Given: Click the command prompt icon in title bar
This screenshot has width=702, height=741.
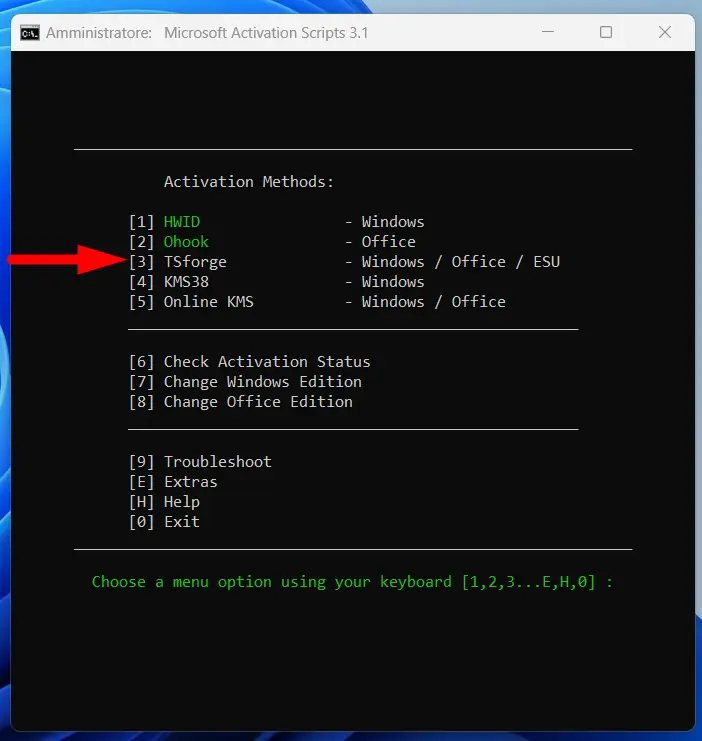Looking at the screenshot, I should pyautogui.click(x=30, y=33).
